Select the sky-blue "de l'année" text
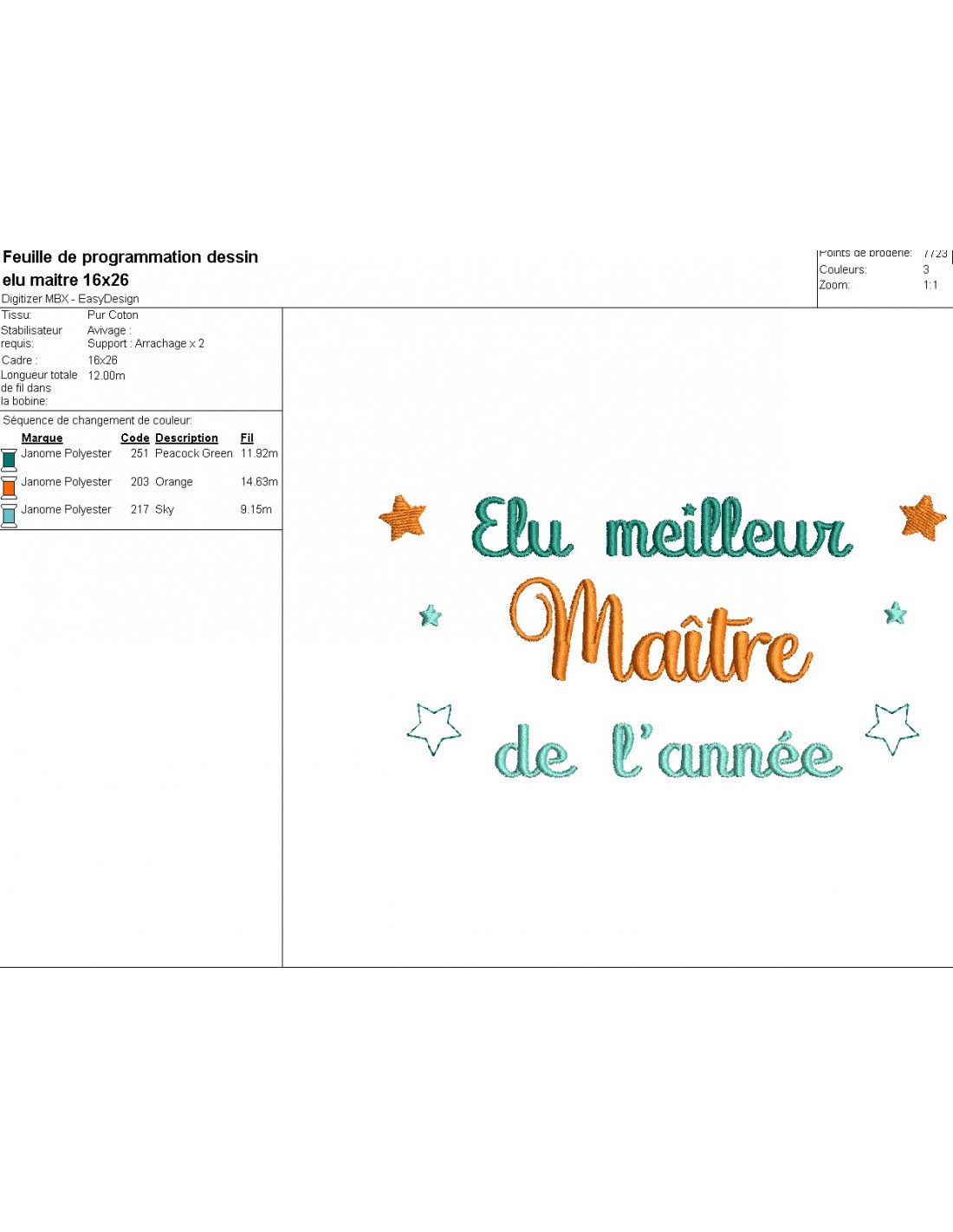Viewport: 953px width, 1232px height. click(667, 754)
